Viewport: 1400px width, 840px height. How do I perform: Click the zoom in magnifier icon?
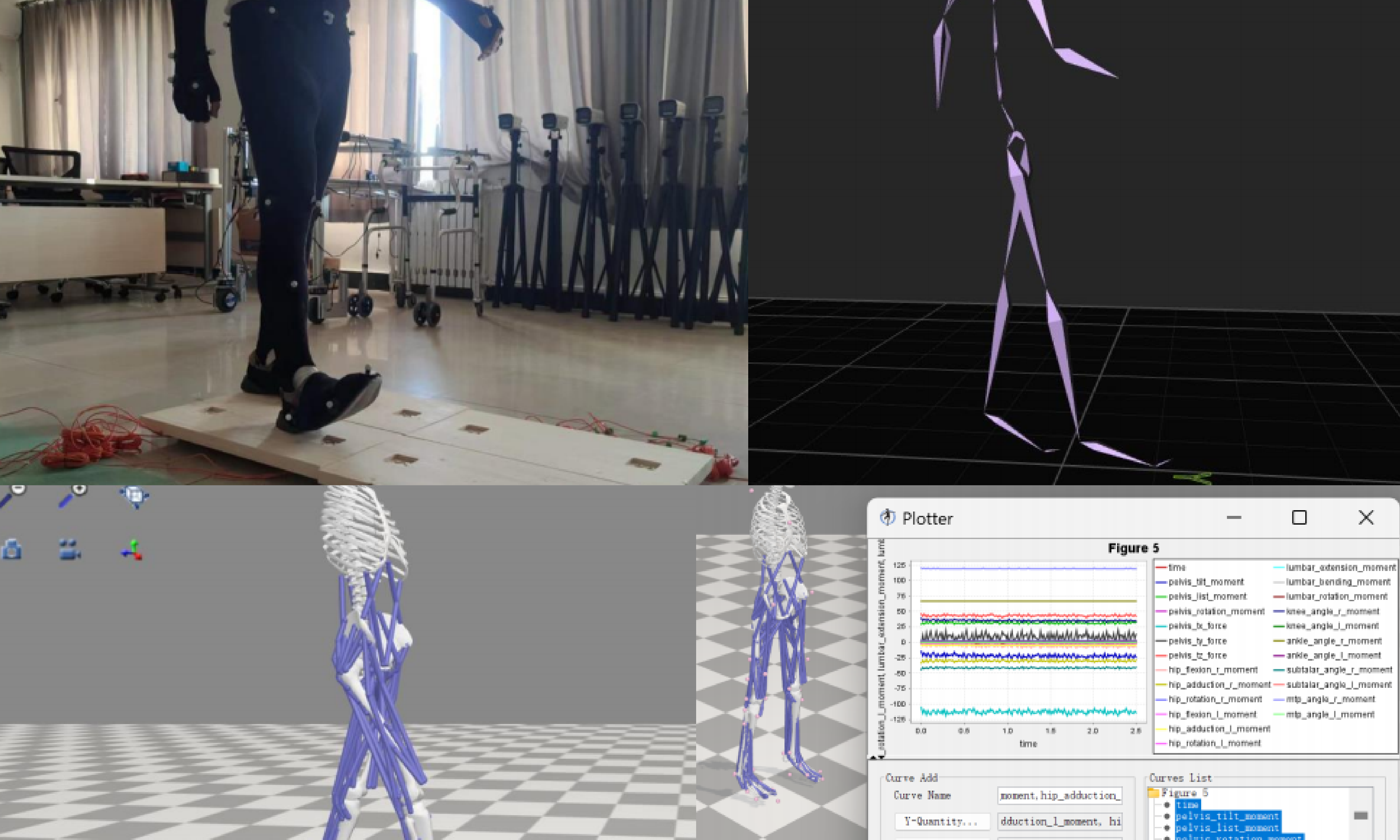point(73,496)
